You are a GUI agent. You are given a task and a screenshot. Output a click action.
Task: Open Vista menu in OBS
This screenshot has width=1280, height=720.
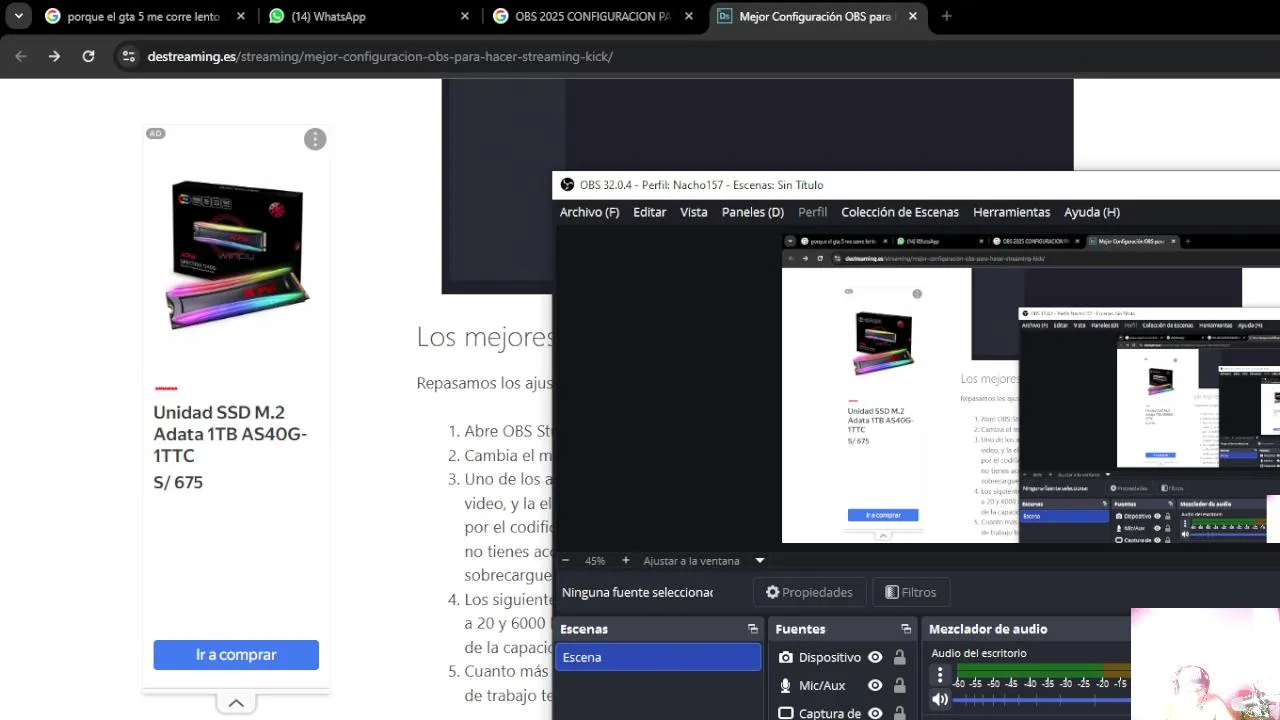point(694,212)
